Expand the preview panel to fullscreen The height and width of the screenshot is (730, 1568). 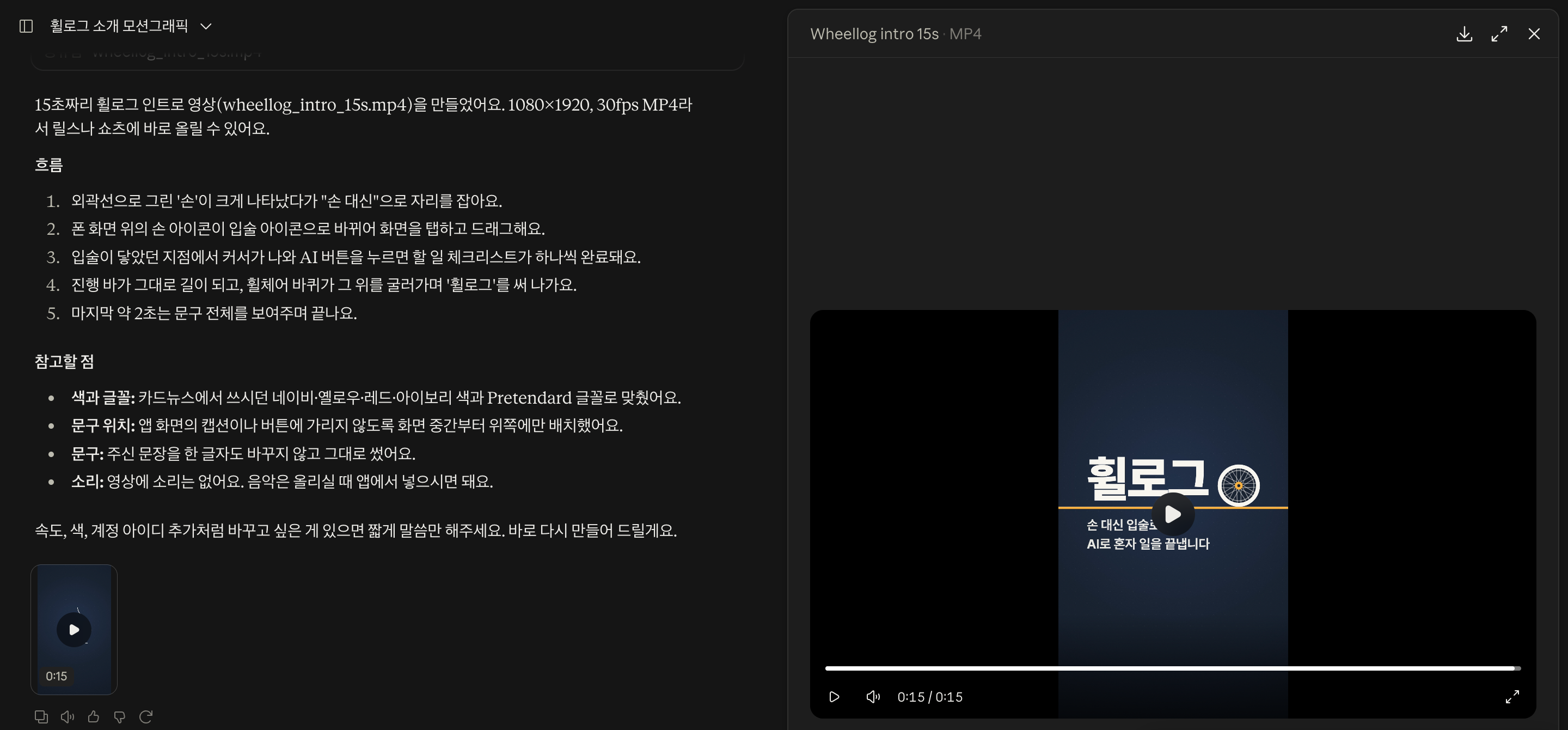click(x=1499, y=34)
